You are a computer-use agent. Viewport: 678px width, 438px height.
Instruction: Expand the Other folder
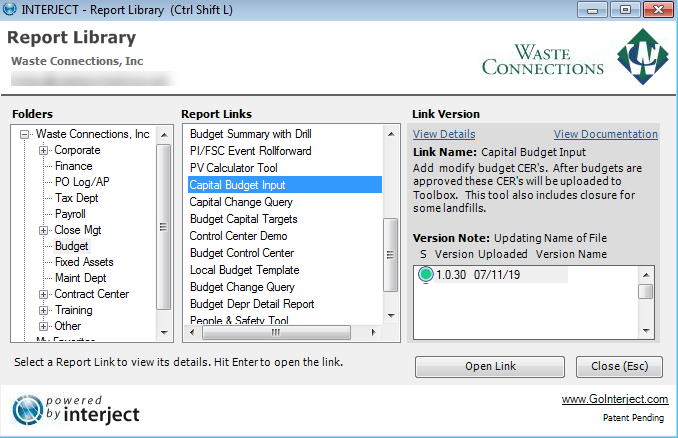(x=43, y=326)
